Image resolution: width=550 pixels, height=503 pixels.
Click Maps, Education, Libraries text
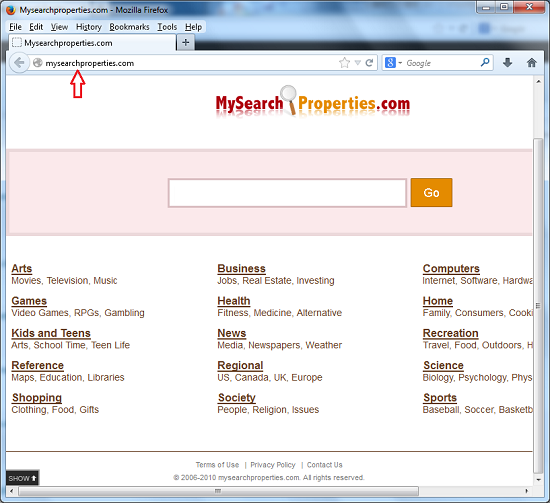(68, 377)
